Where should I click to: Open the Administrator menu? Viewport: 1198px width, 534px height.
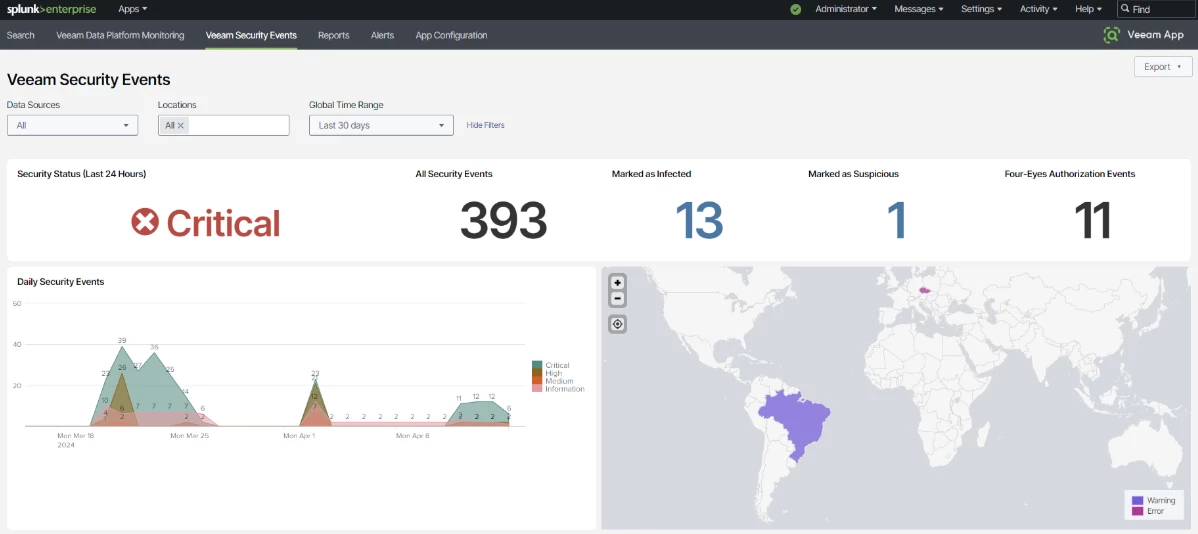click(x=846, y=9)
